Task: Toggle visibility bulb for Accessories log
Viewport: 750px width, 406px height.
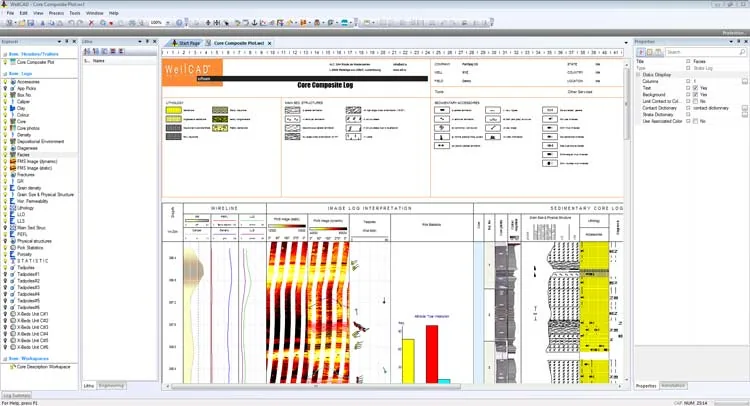Action: [x=6, y=82]
